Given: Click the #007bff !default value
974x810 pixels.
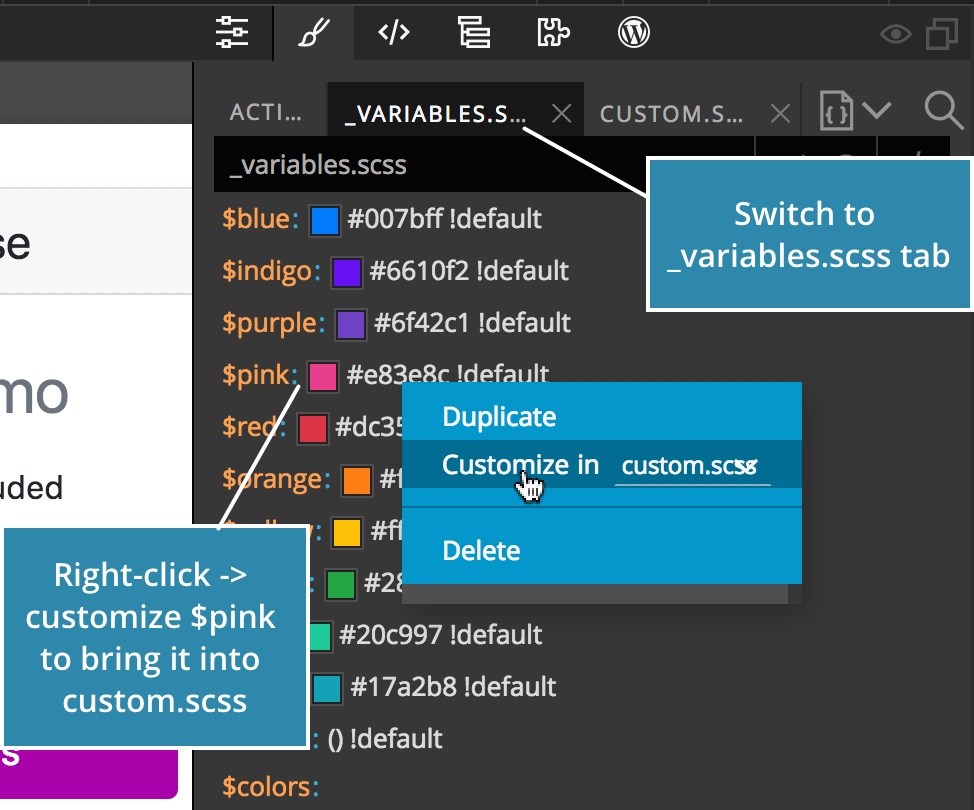Looking at the screenshot, I should (x=445, y=219).
